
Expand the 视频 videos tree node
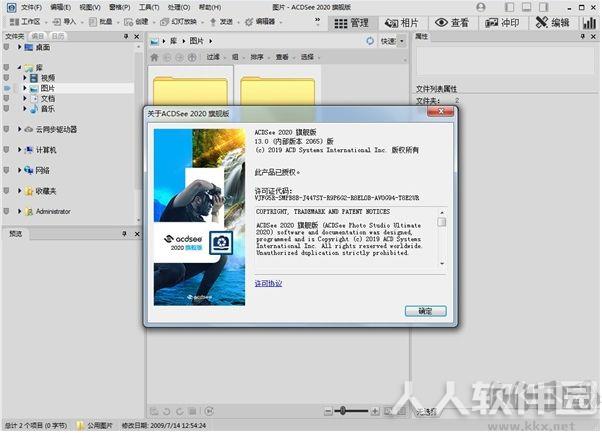point(25,78)
